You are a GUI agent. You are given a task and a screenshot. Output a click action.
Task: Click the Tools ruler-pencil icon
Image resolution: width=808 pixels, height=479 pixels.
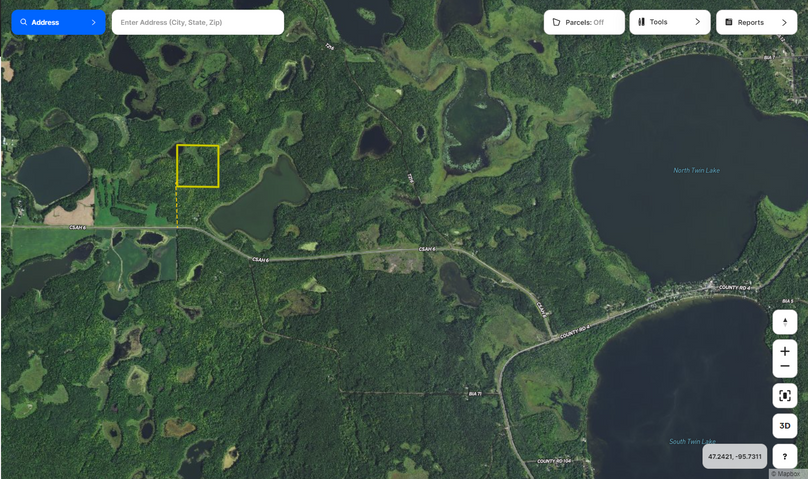coord(641,22)
